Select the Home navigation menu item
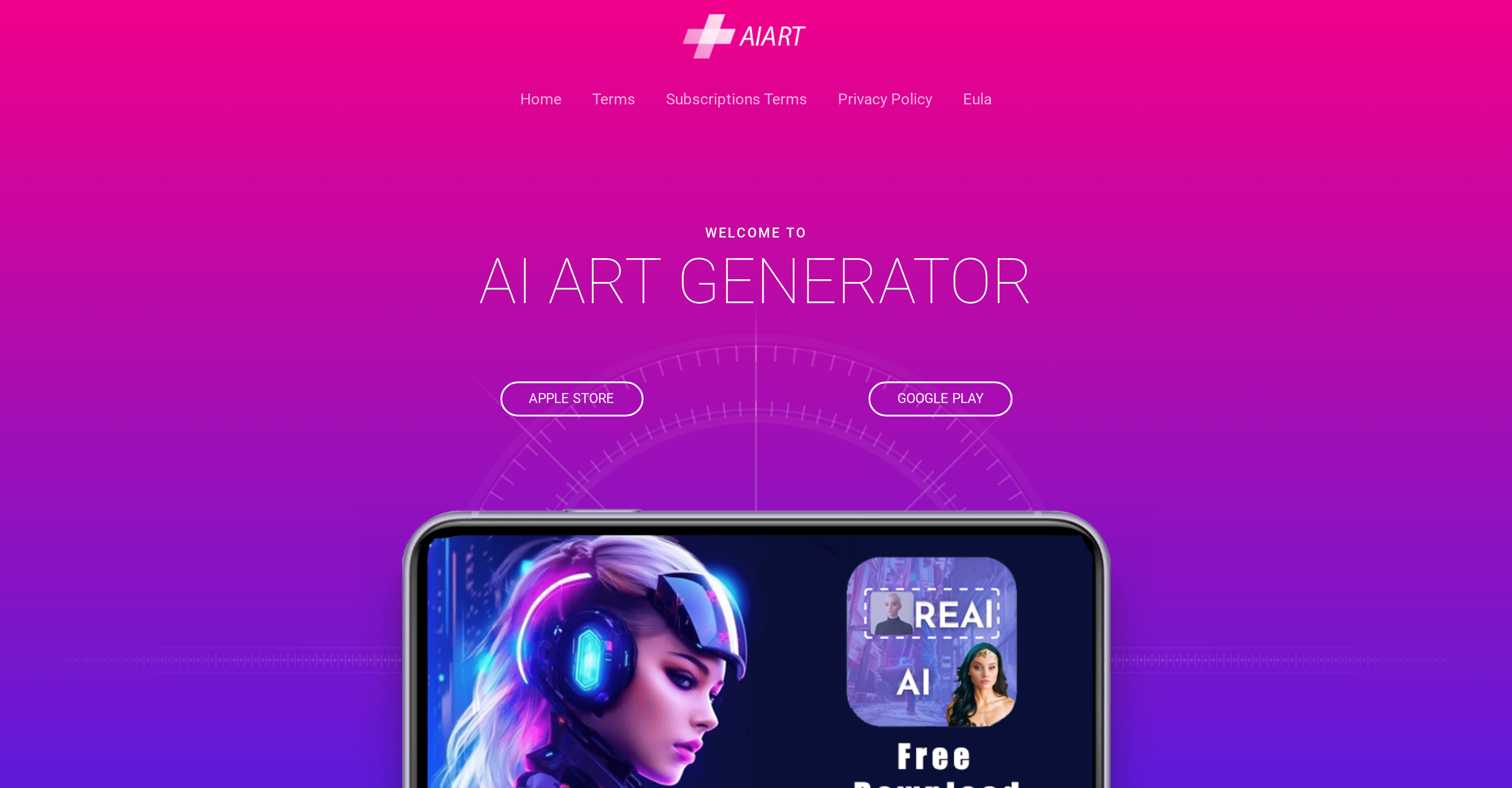The height and width of the screenshot is (788, 1512). 540,99
